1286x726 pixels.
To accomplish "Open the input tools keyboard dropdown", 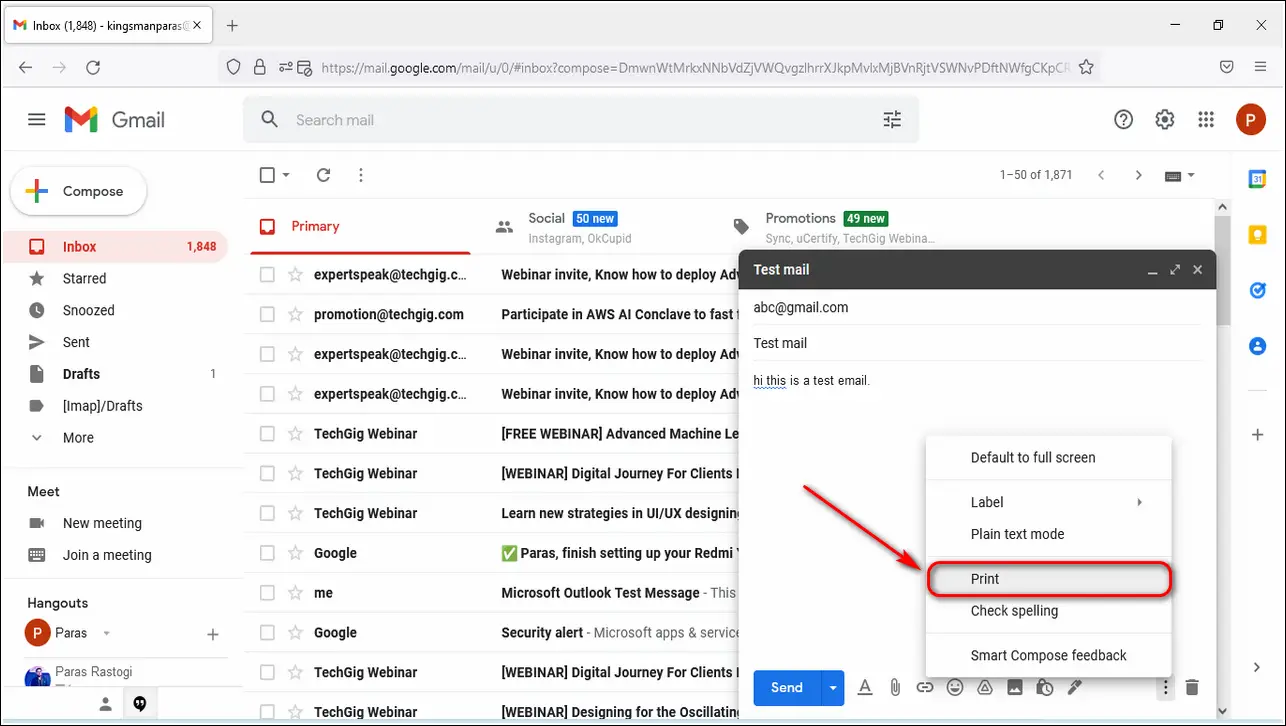I will click(1180, 175).
